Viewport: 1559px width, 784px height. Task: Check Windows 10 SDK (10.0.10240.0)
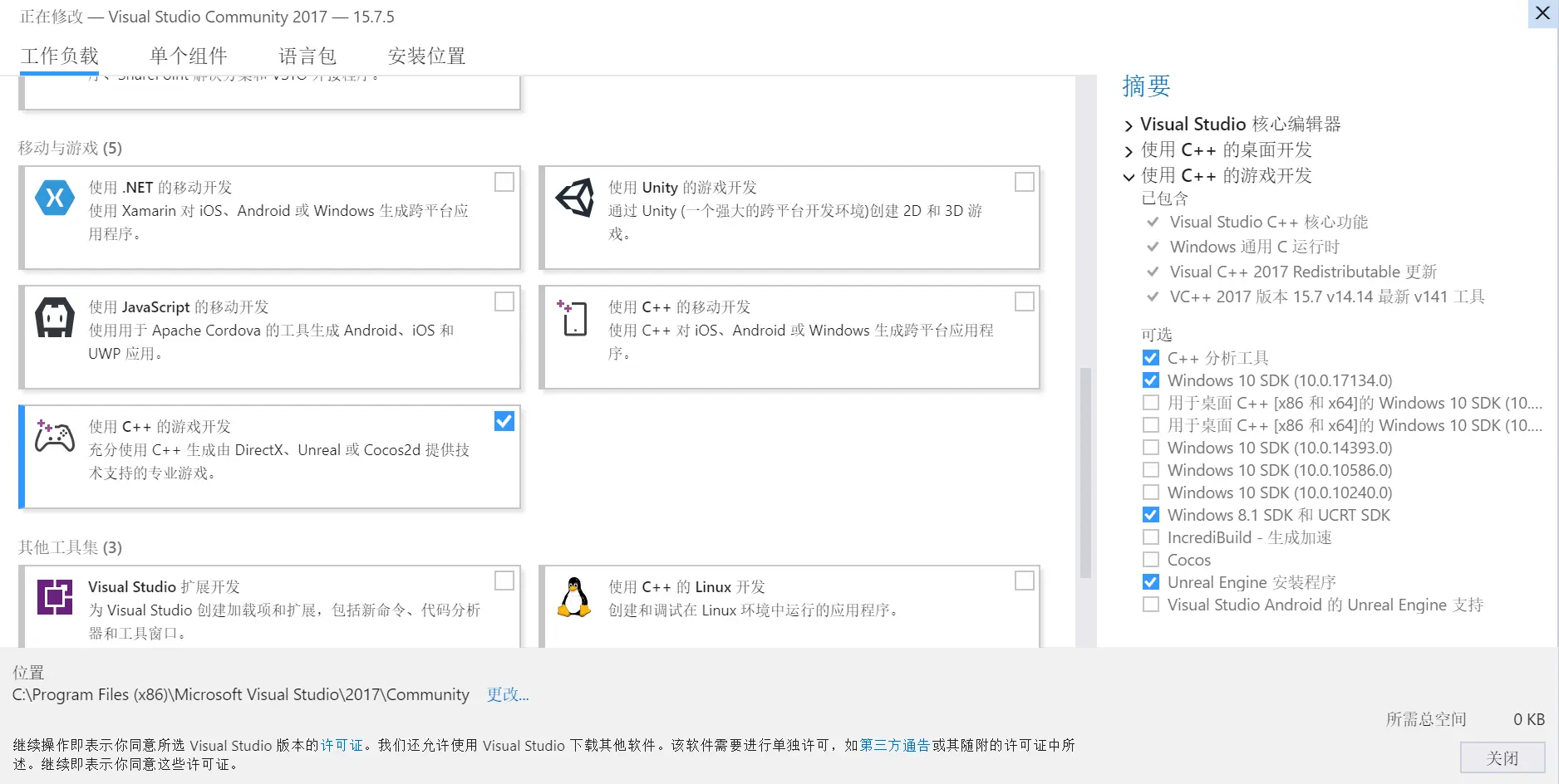click(1151, 492)
